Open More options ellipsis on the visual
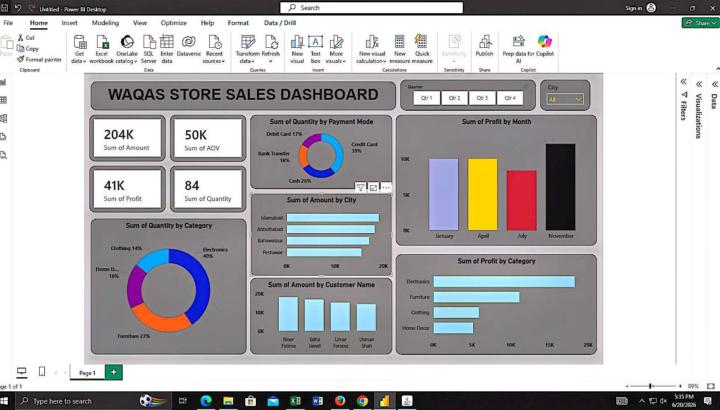 pos(386,187)
